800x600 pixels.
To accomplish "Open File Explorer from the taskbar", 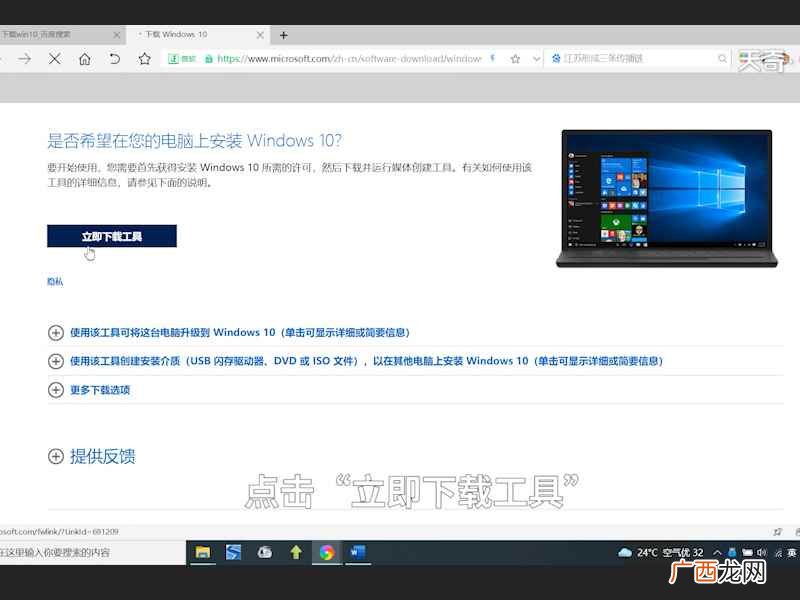I will point(203,553).
